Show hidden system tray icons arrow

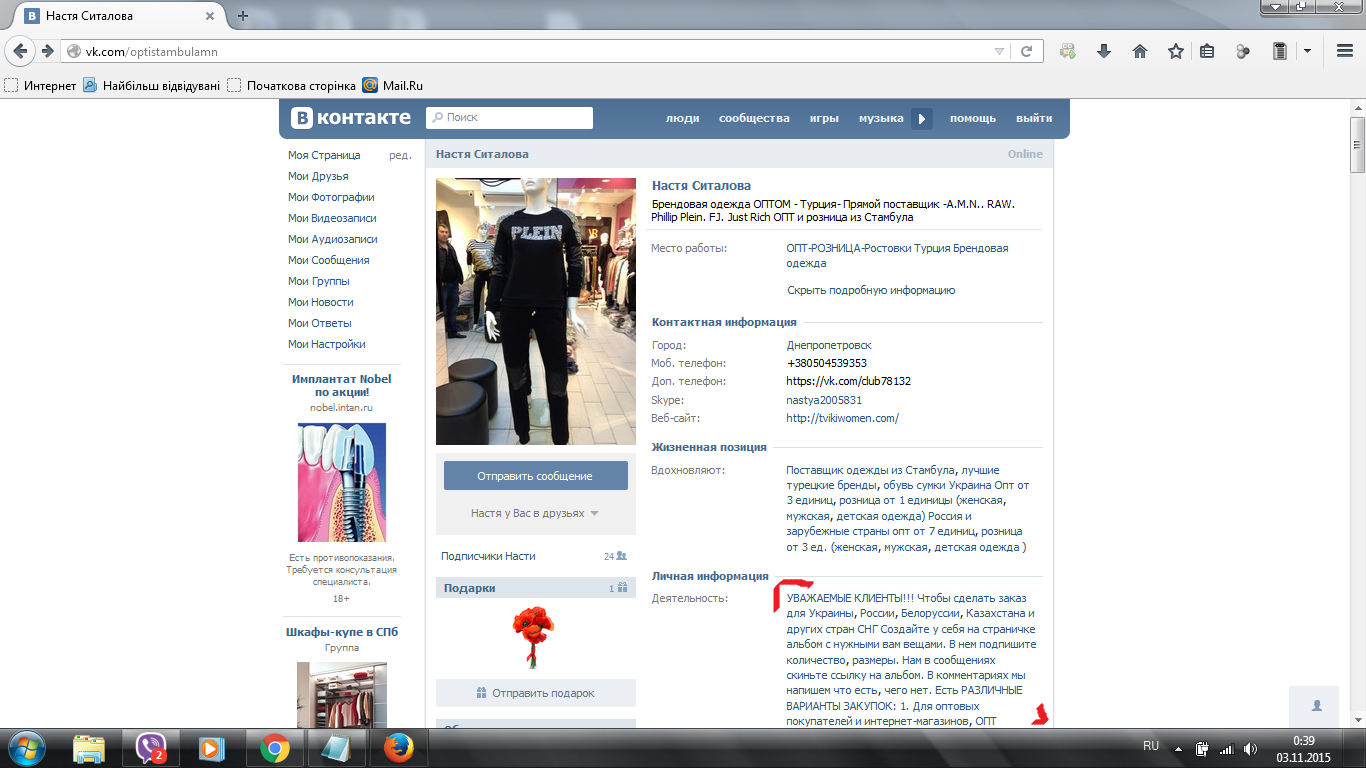click(x=1180, y=748)
